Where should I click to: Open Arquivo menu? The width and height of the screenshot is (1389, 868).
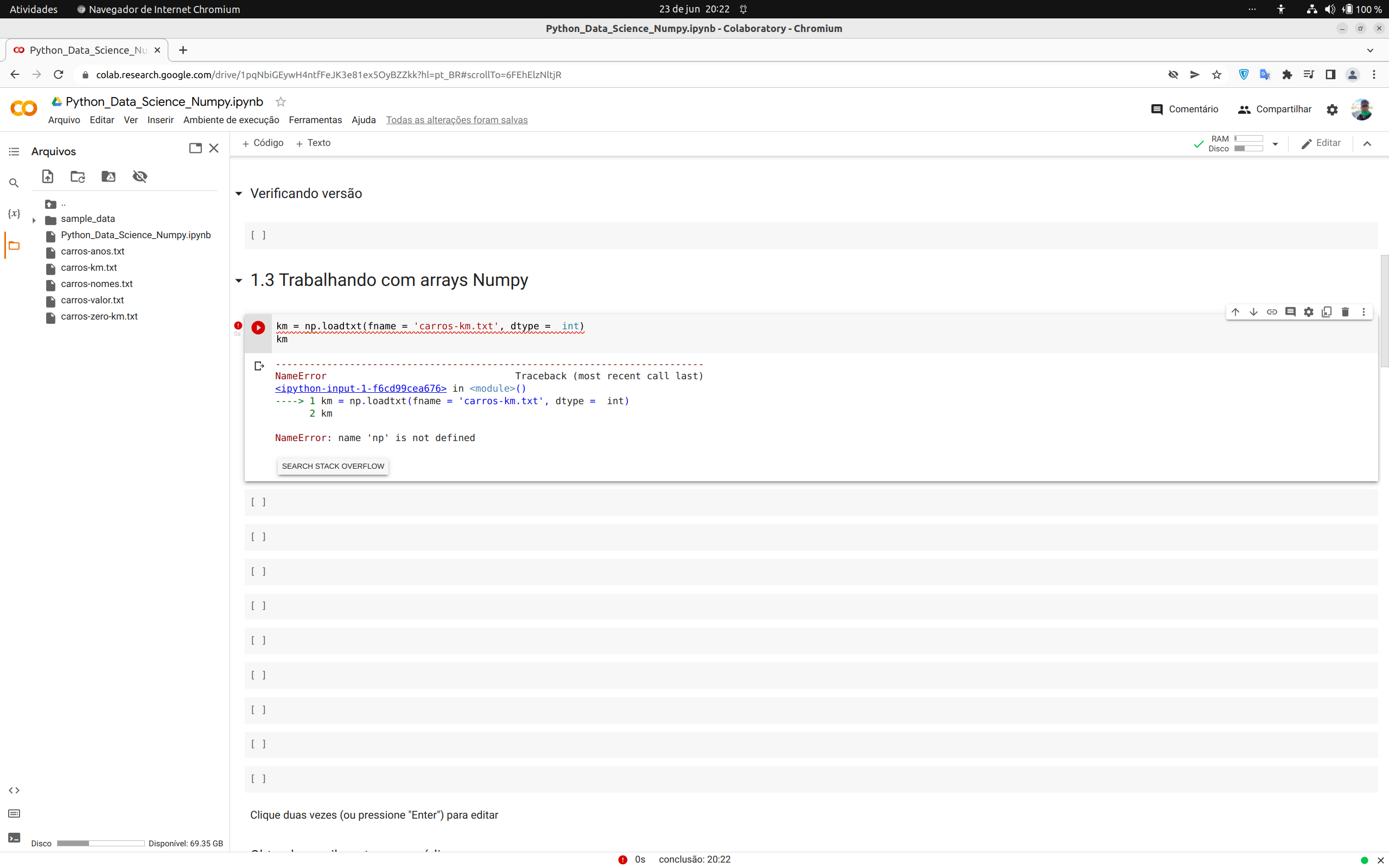coord(63,120)
